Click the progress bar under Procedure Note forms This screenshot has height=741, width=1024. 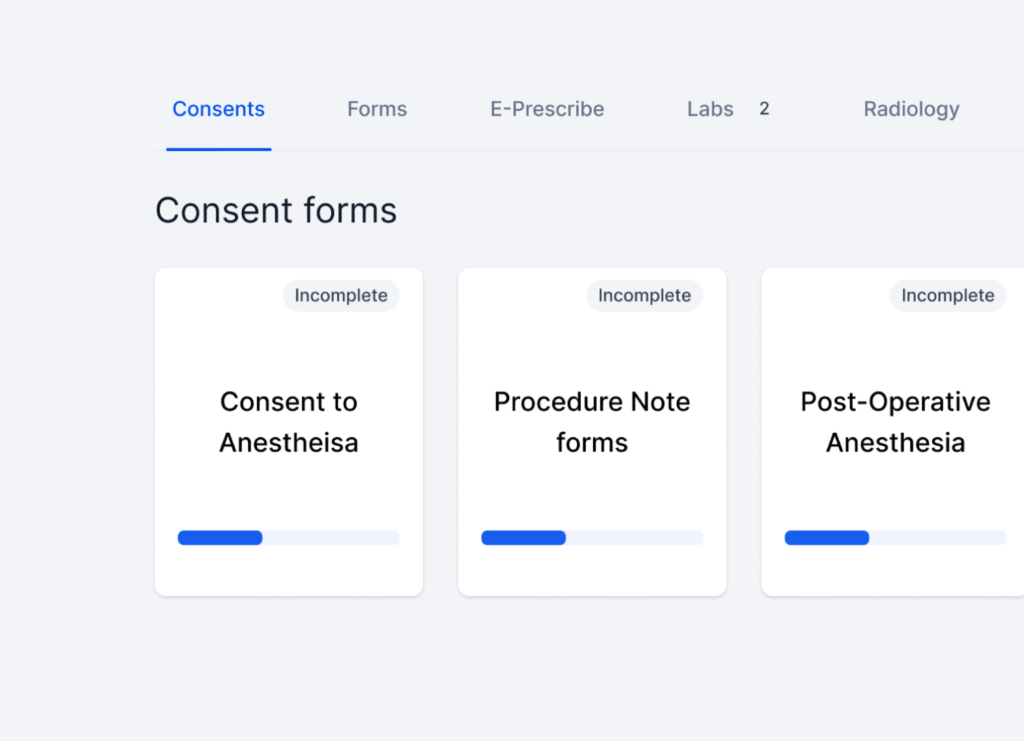pyautogui.click(x=591, y=537)
